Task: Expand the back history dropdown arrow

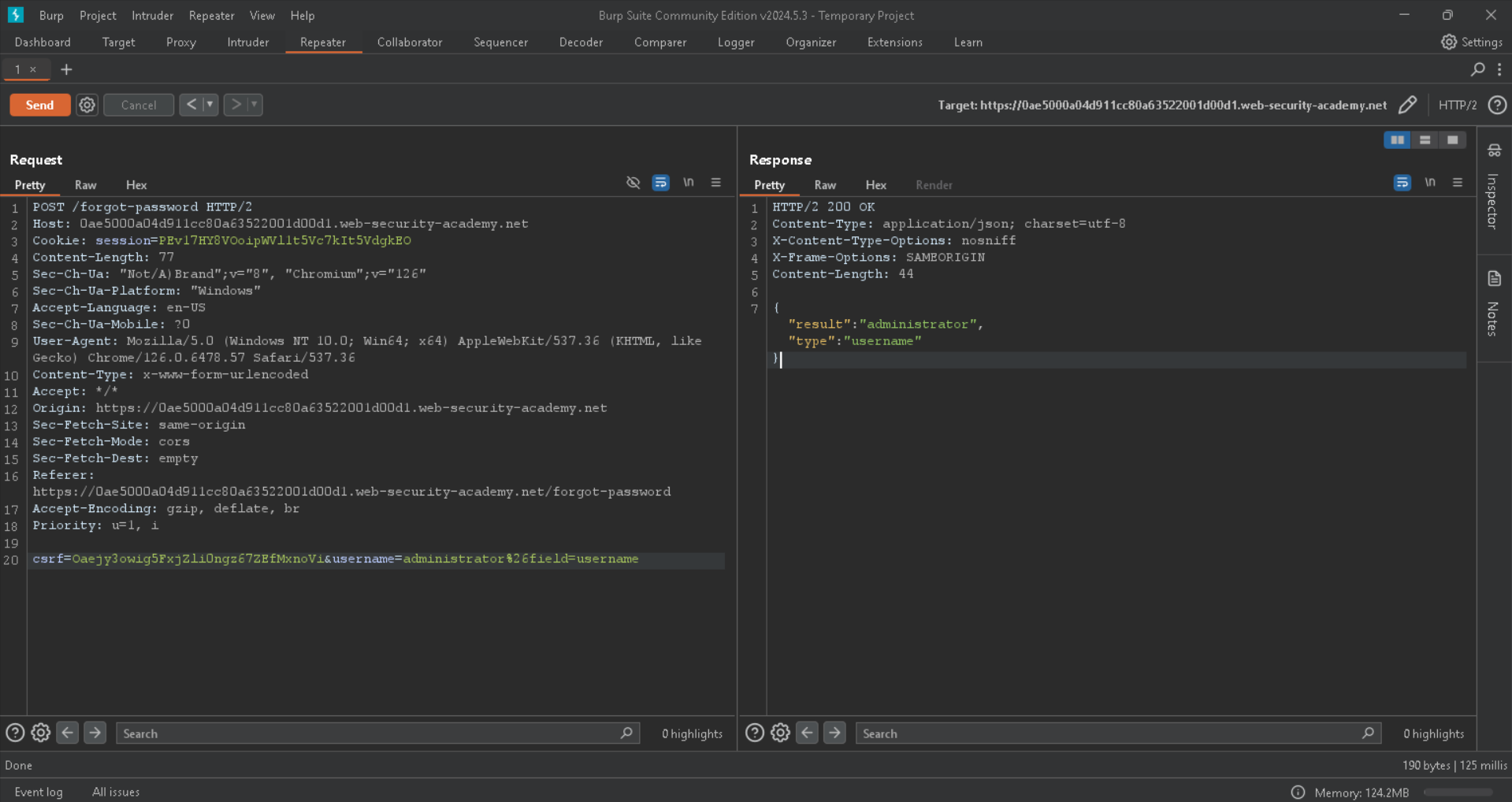Action: 210,105
